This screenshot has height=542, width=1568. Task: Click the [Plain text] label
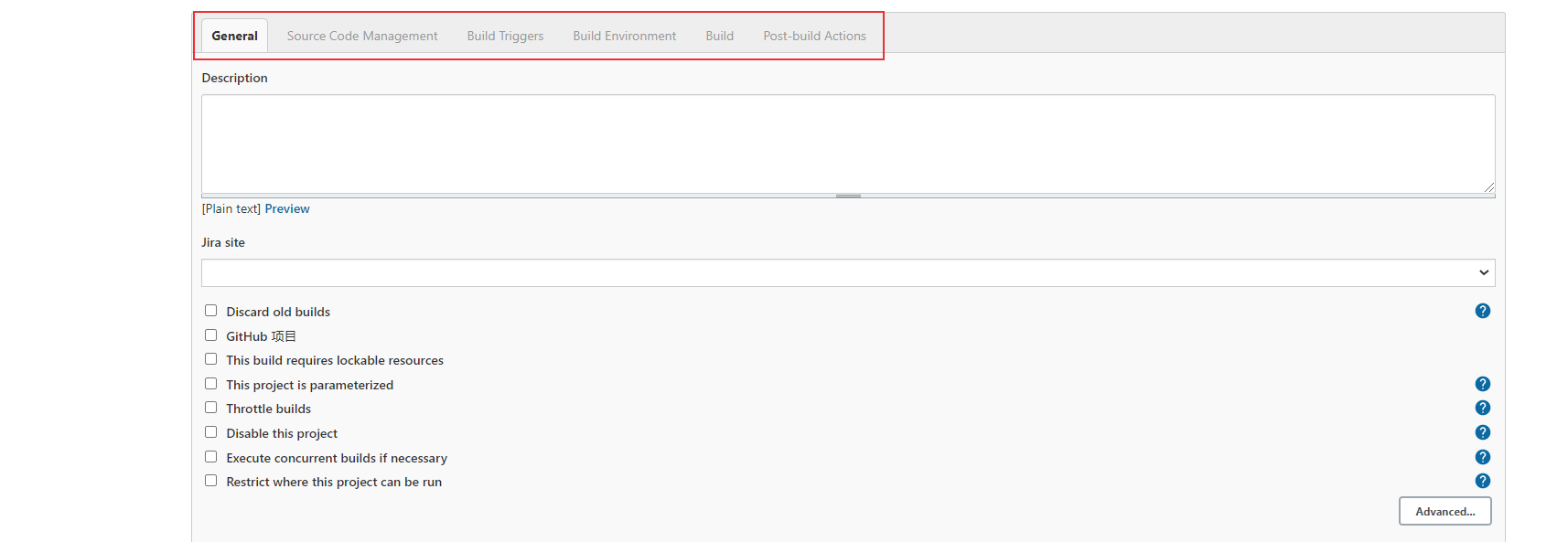point(231,208)
